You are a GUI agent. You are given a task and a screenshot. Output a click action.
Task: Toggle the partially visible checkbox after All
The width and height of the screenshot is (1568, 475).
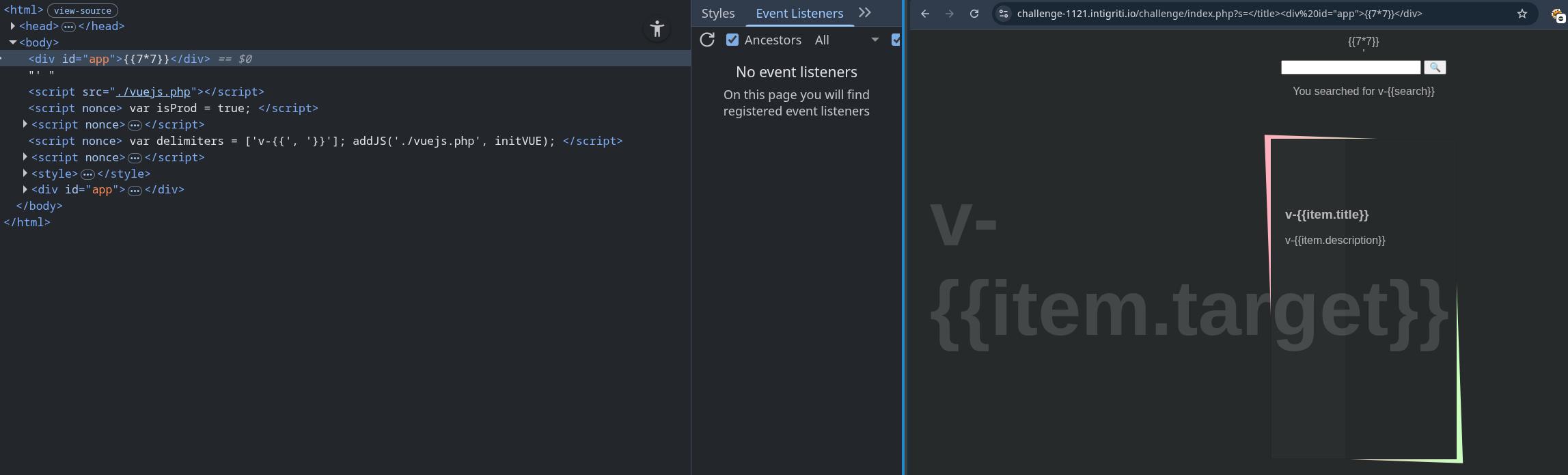tap(896, 40)
